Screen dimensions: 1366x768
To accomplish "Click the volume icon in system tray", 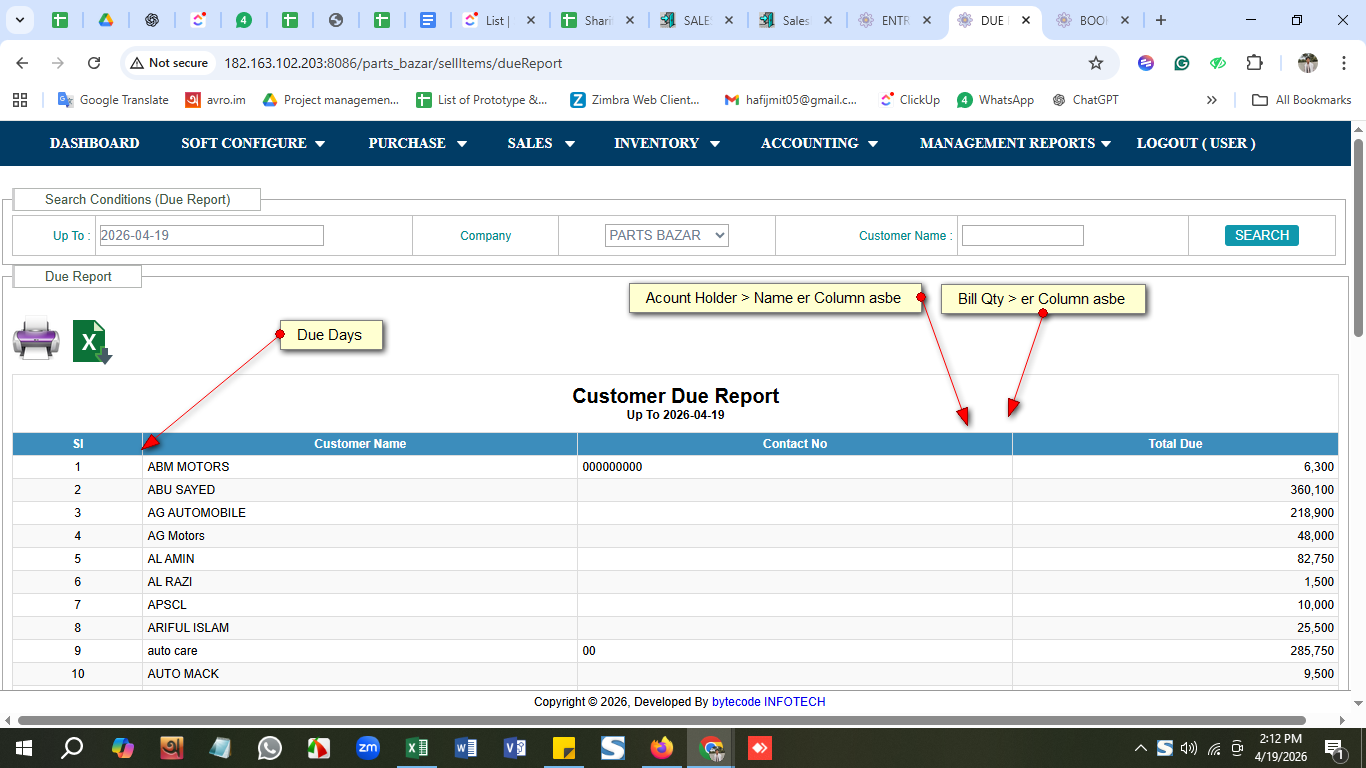I will tap(1189, 748).
